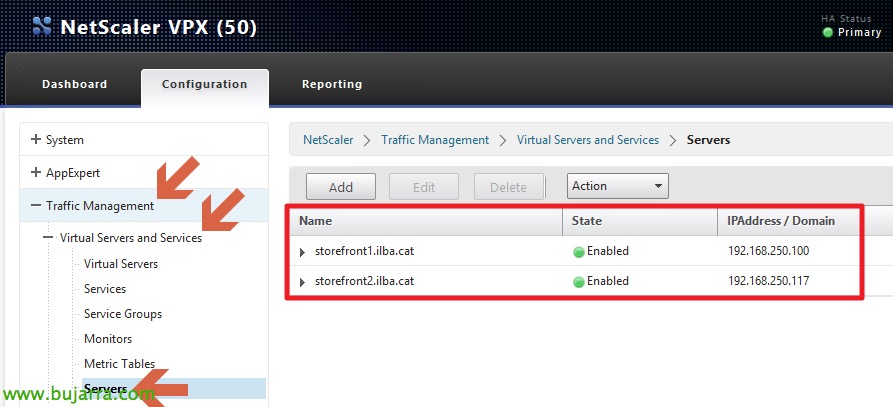Select Servers in the navigation tree
Viewport: 893px width, 407px height.
(174, 389)
